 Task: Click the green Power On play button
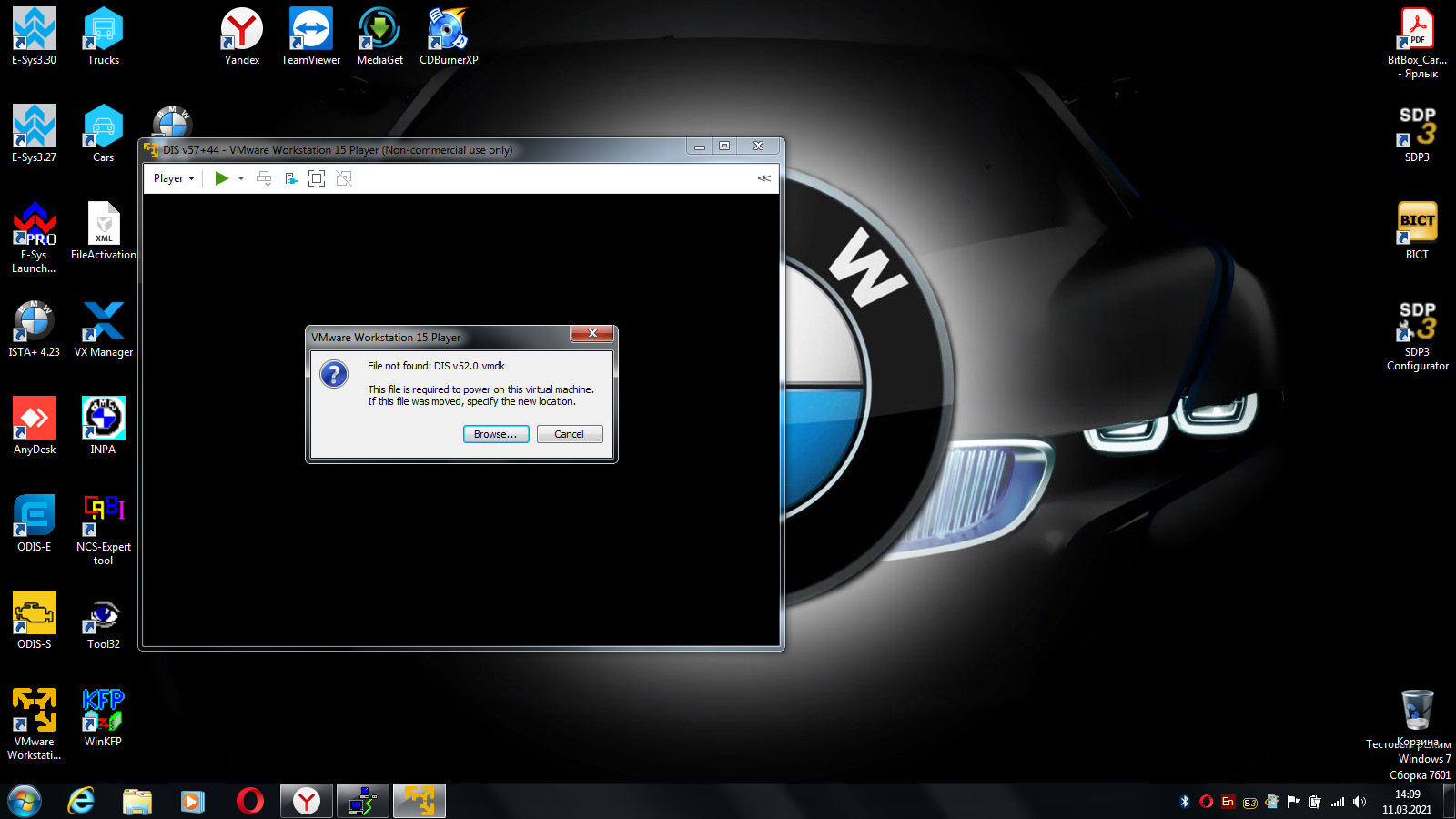click(x=221, y=178)
